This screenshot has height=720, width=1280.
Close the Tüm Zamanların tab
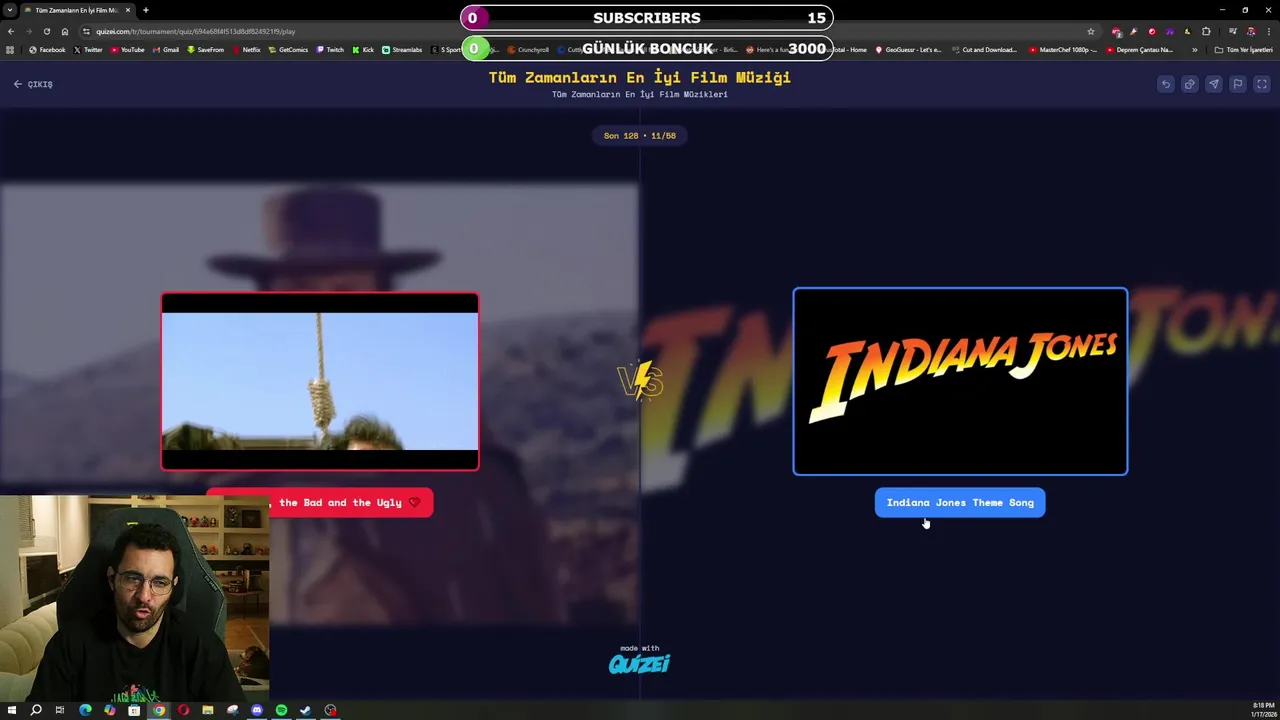click(128, 10)
